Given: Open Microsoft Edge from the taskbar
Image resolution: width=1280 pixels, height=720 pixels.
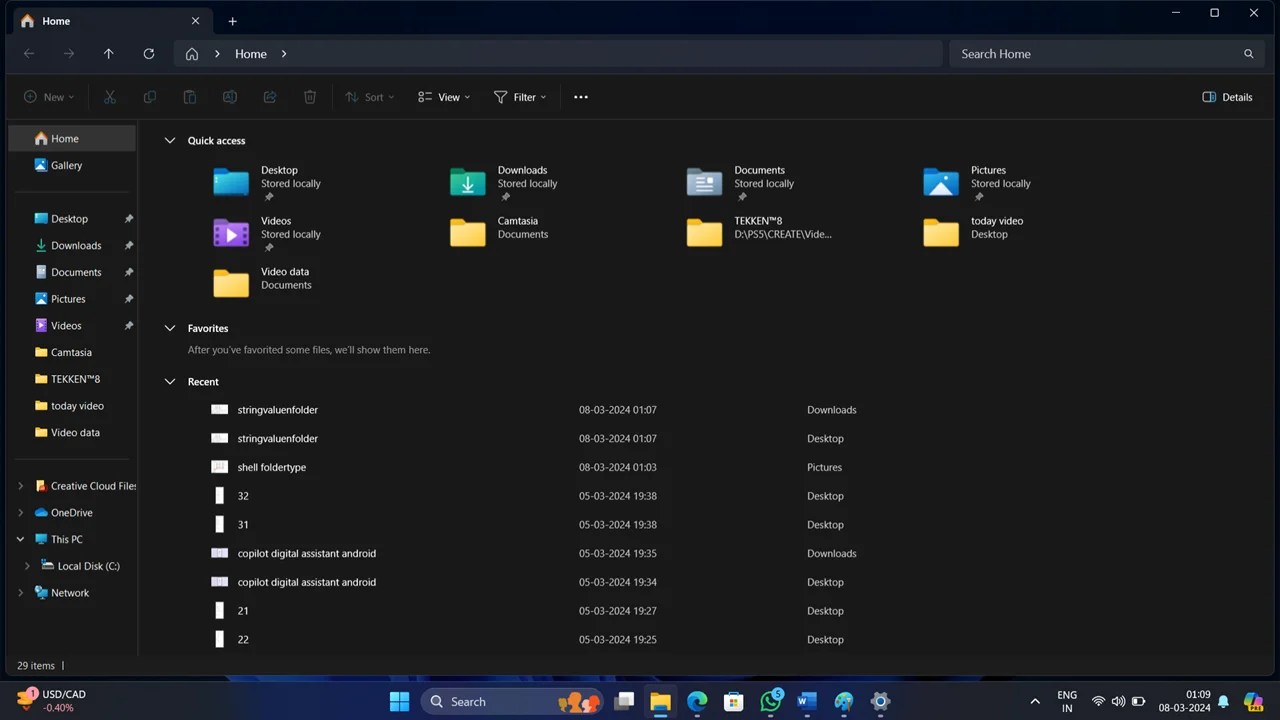Looking at the screenshot, I should pos(697,701).
